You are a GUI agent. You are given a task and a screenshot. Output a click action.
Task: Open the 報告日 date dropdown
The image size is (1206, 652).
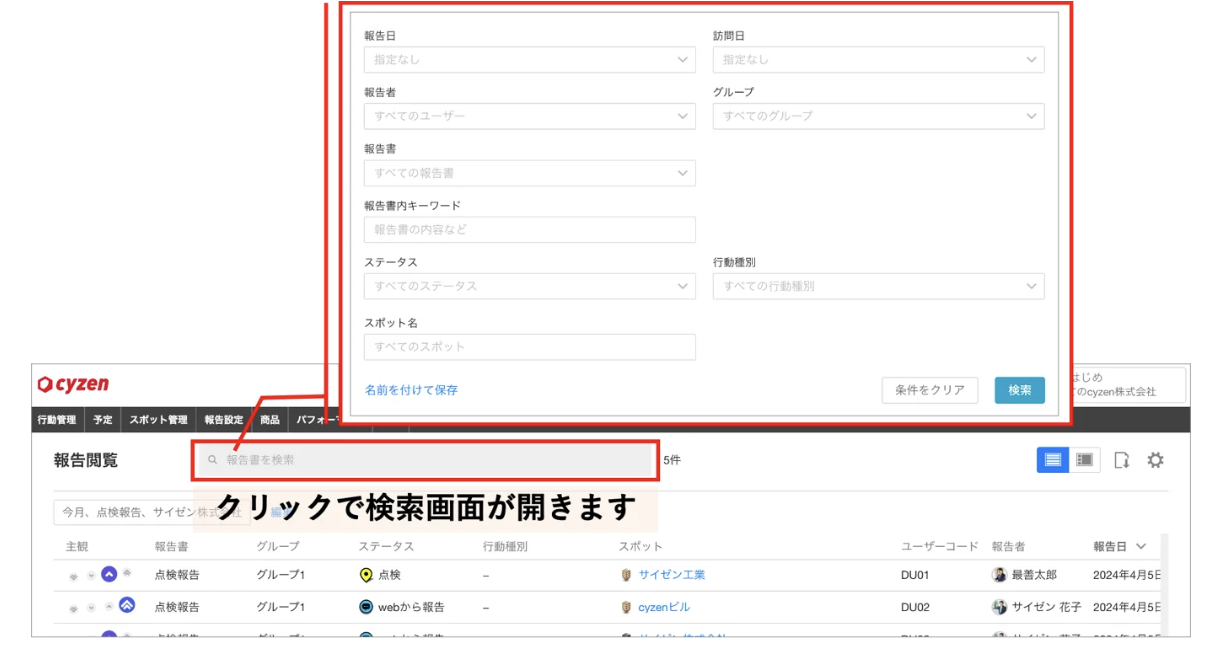(530, 59)
